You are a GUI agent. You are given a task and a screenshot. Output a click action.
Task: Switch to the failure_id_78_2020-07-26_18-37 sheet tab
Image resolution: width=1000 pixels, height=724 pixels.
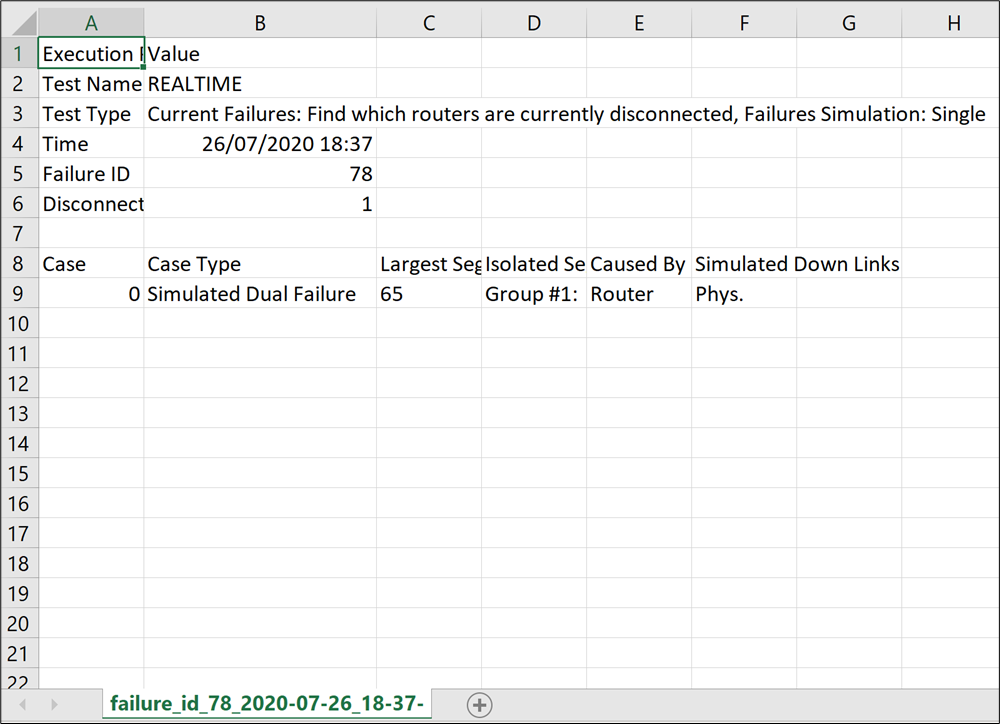pos(265,704)
